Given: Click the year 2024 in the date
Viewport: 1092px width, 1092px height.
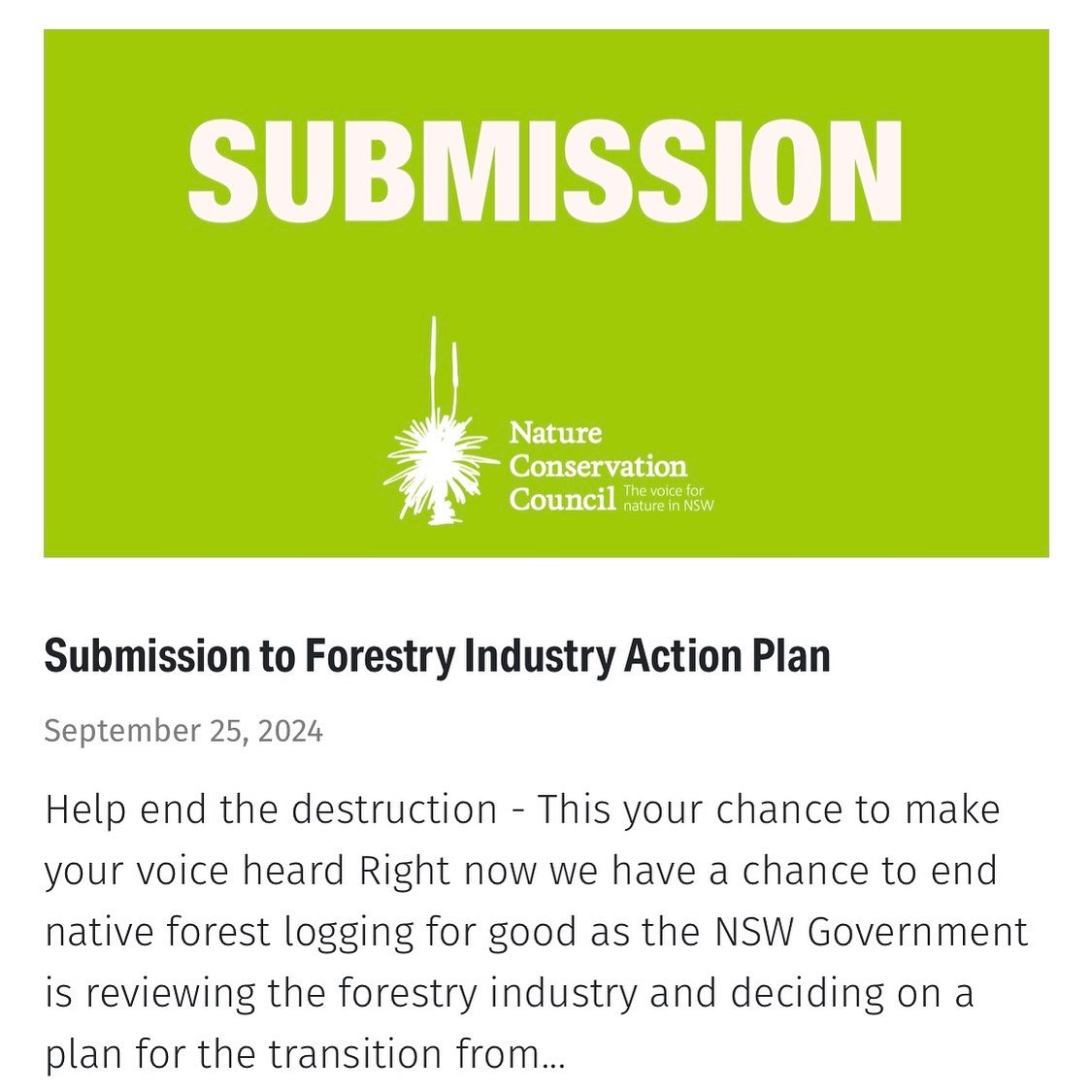Looking at the screenshot, I should pyautogui.click(x=290, y=731).
